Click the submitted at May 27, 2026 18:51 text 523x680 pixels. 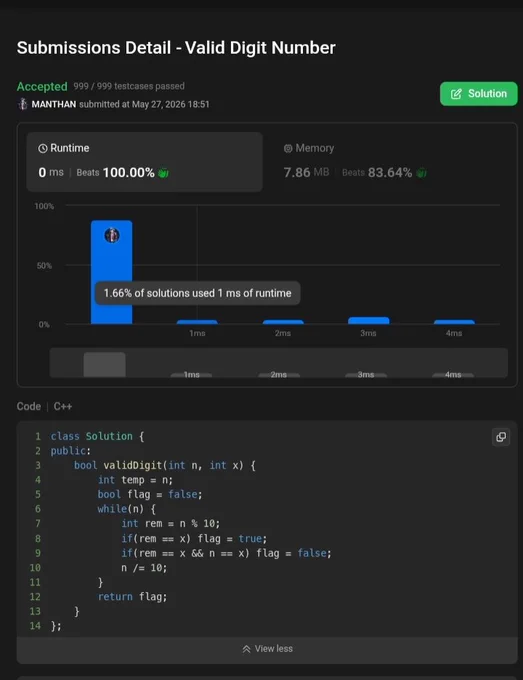pyautogui.click(x=144, y=104)
